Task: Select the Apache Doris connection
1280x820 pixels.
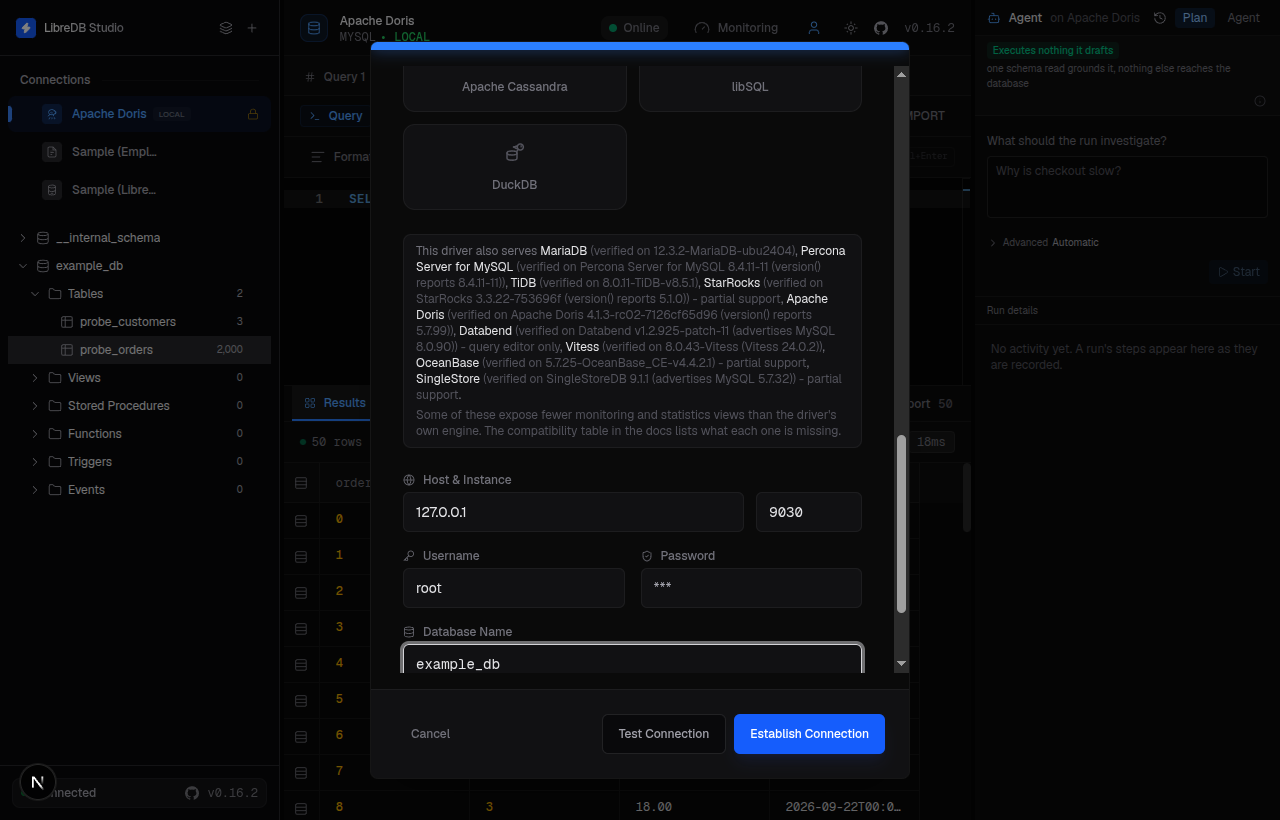Action: (x=139, y=114)
